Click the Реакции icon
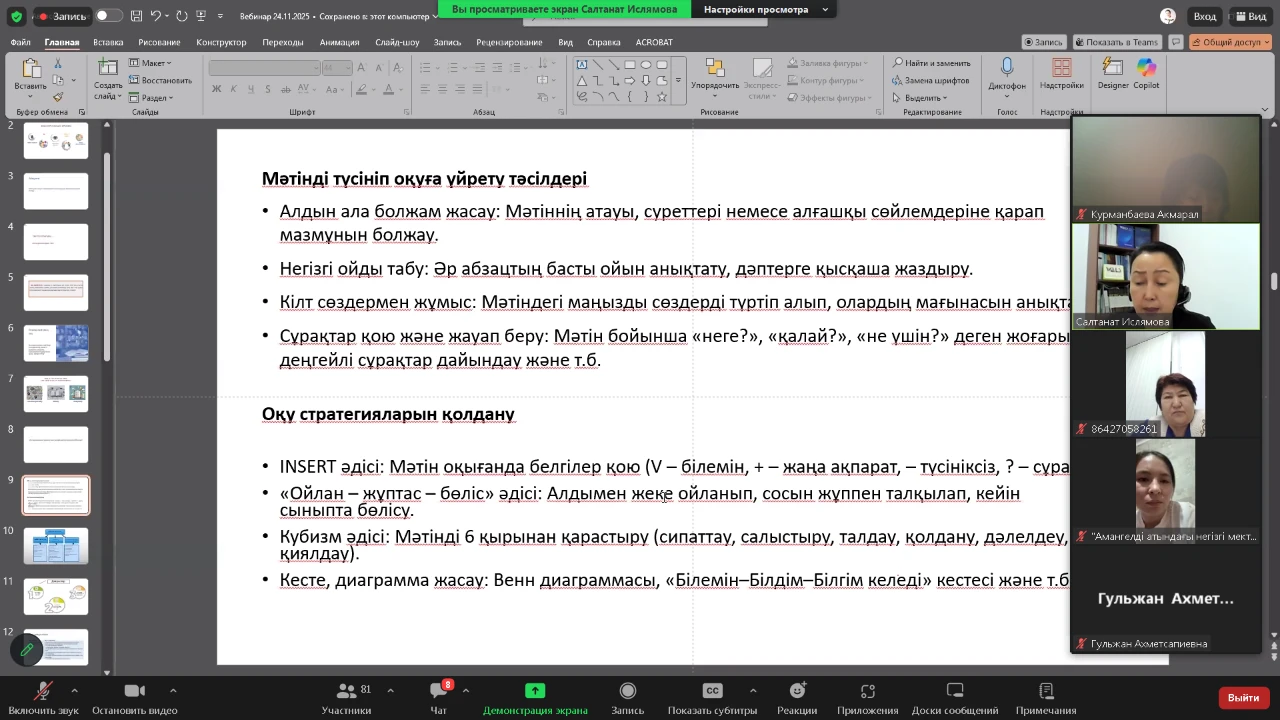The width and height of the screenshot is (1280, 720). tap(797, 692)
